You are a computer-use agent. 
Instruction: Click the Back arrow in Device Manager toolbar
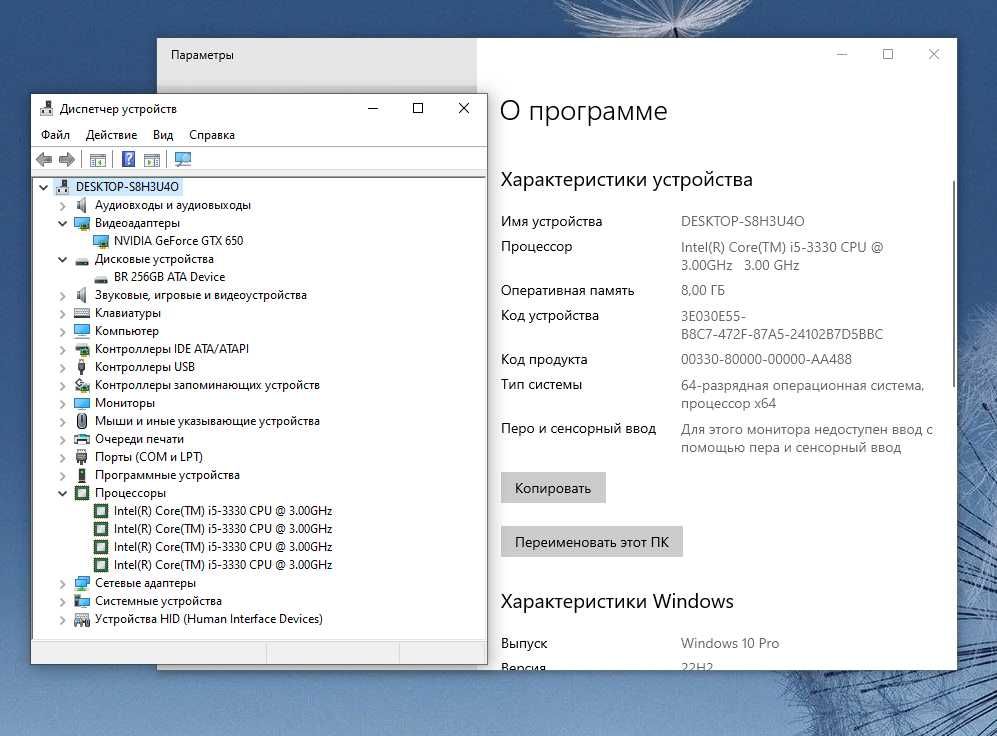tap(44, 160)
